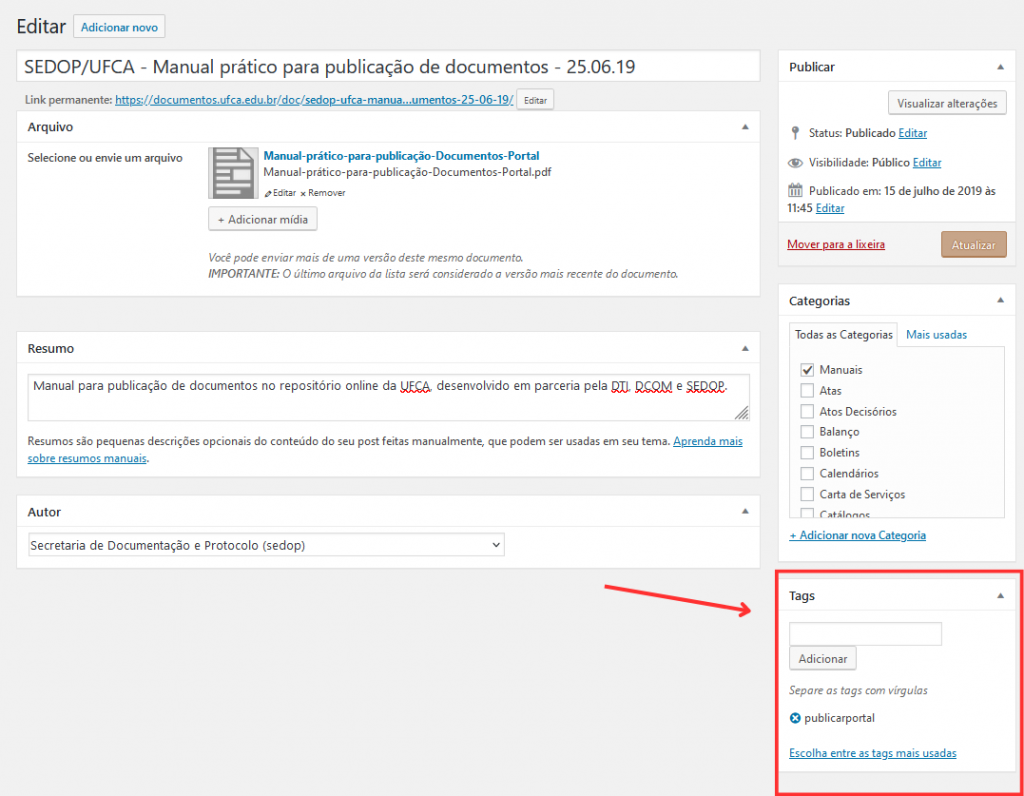Click the Status pin icon
This screenshot has height=796, width=1024.
[x=795, y=133]
